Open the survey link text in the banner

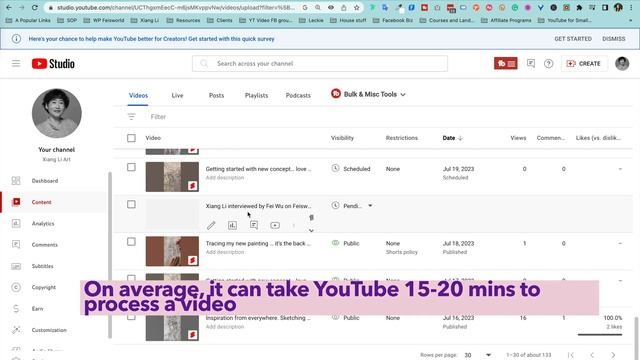[x=151, y=39]
